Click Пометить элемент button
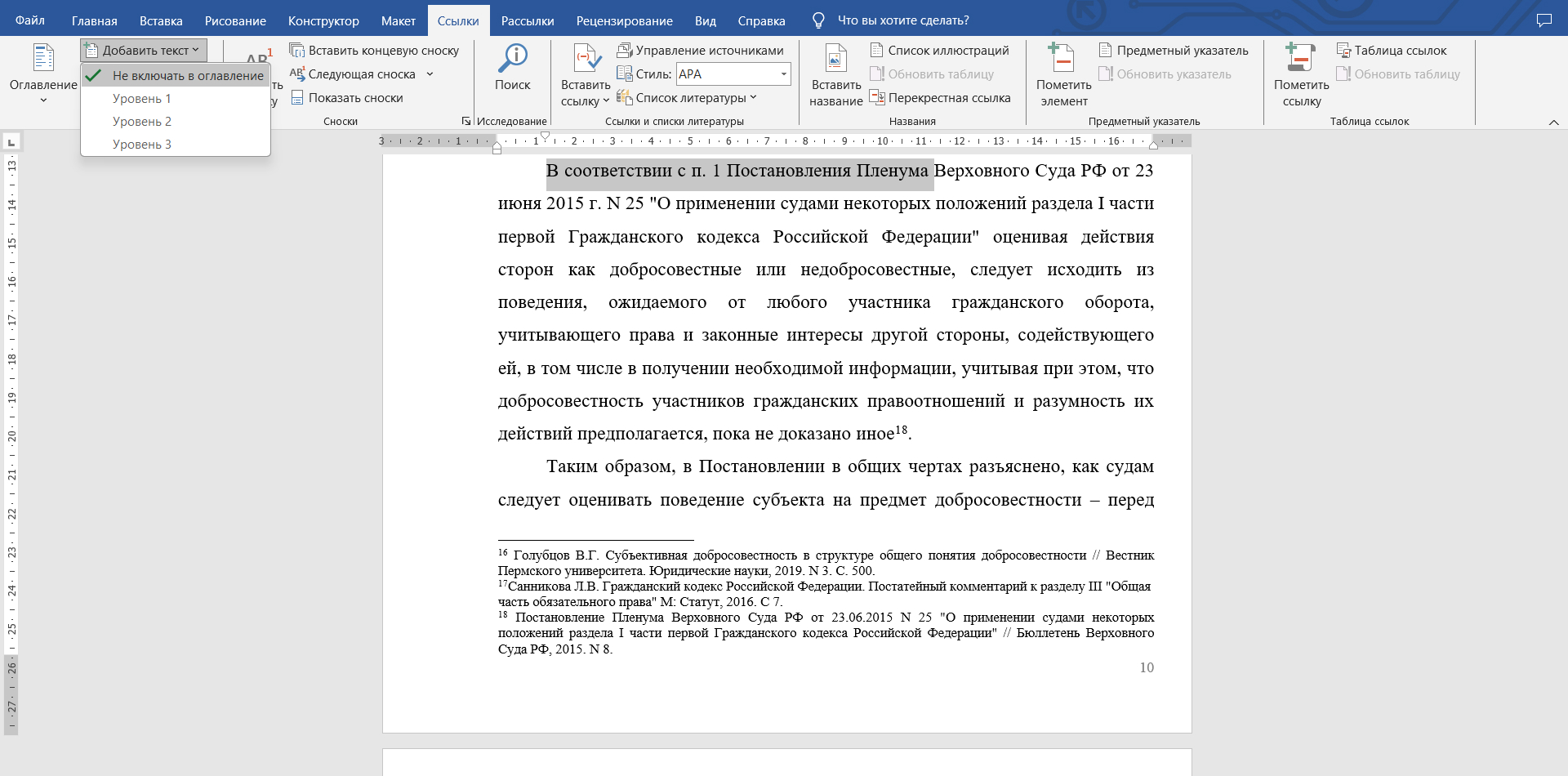1568x776 pixels. [1063, 75]
